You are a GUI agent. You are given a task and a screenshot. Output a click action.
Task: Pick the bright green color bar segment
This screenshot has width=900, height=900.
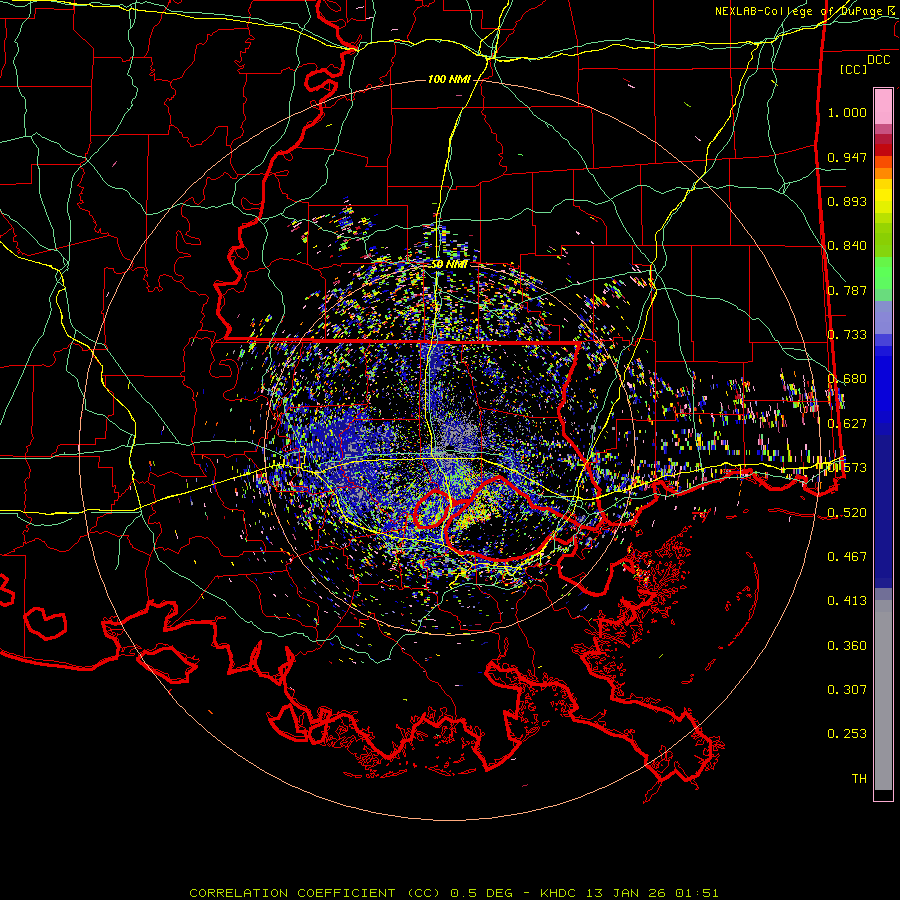[x=883, y=273]
